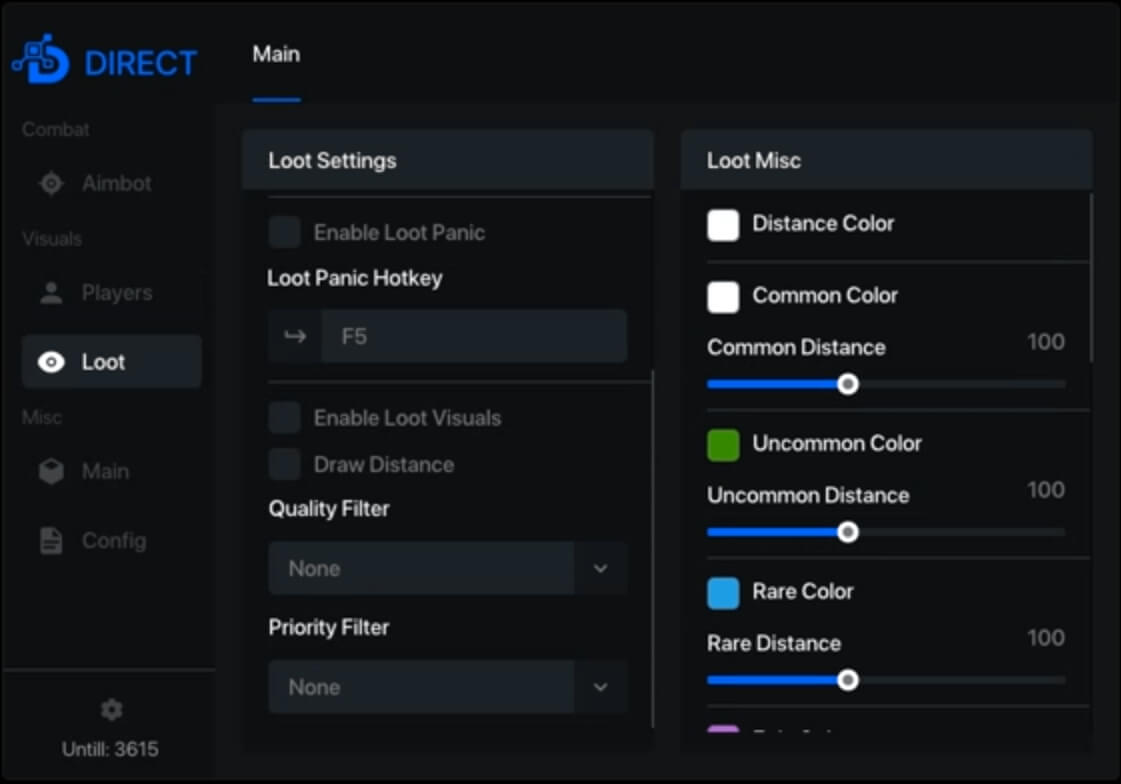Expand the Quality Filter dropdown
Image resolution: width=1121 pixels, height=784 pixels.
point(600,568)
